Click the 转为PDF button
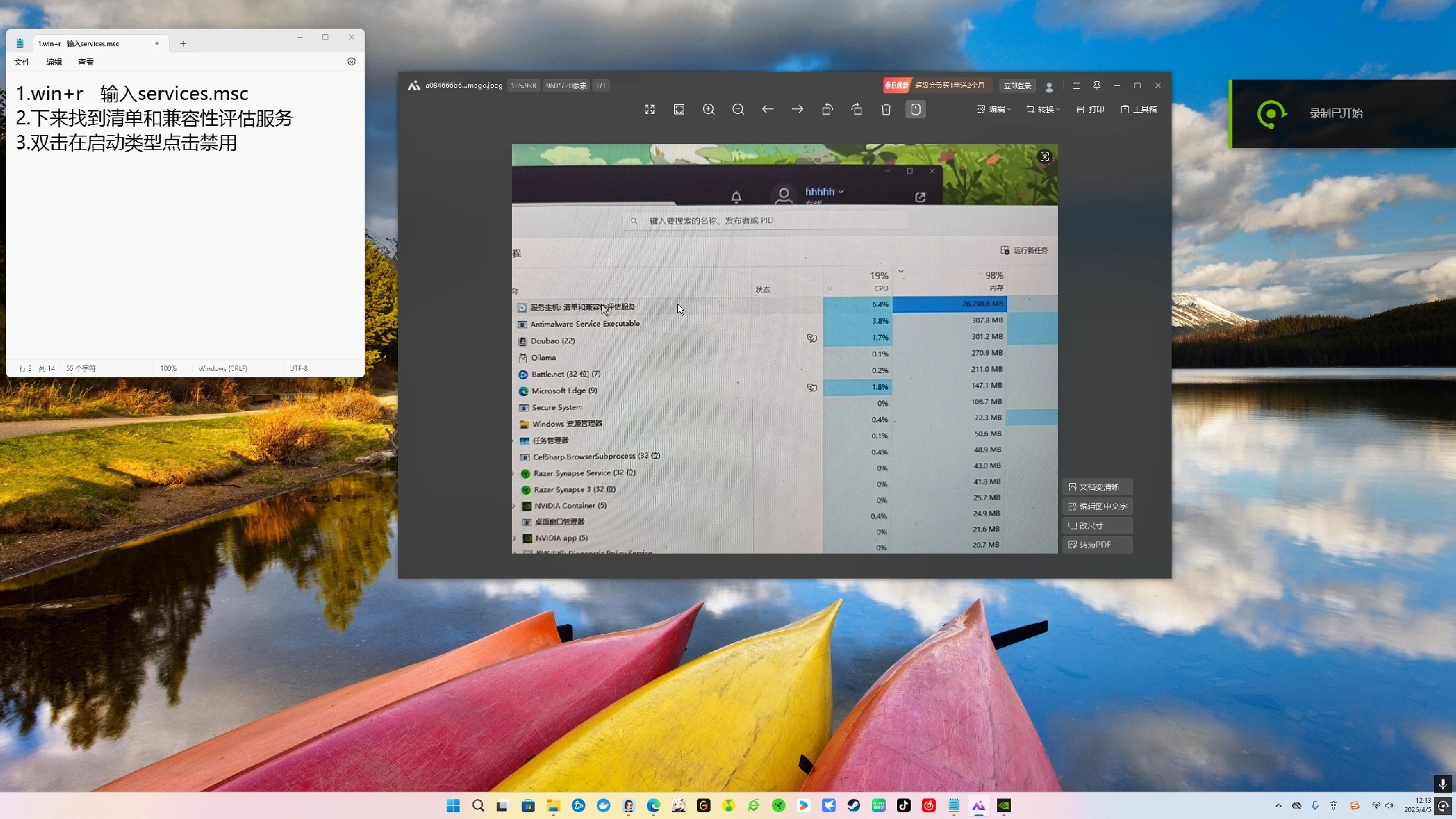This screenshot has height=819, width=1456. click(x=1097, y=544)
